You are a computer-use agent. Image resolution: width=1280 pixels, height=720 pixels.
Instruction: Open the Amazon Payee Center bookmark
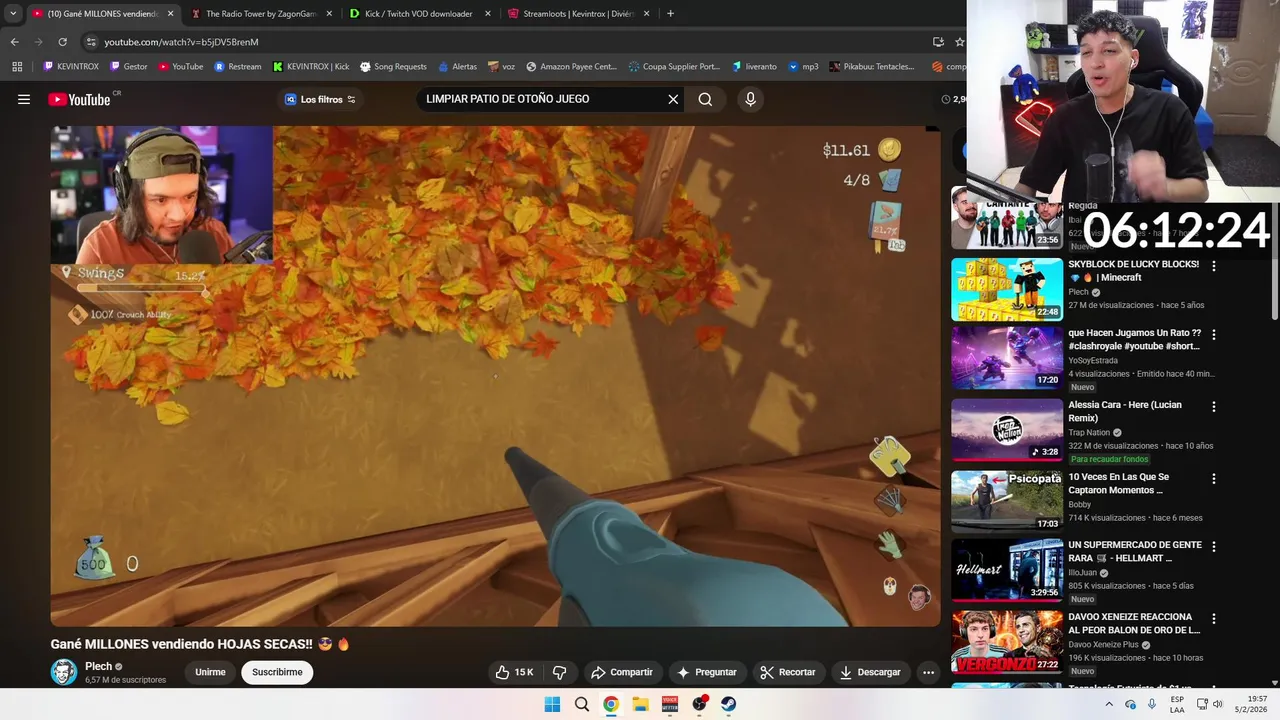pos(571,67)
